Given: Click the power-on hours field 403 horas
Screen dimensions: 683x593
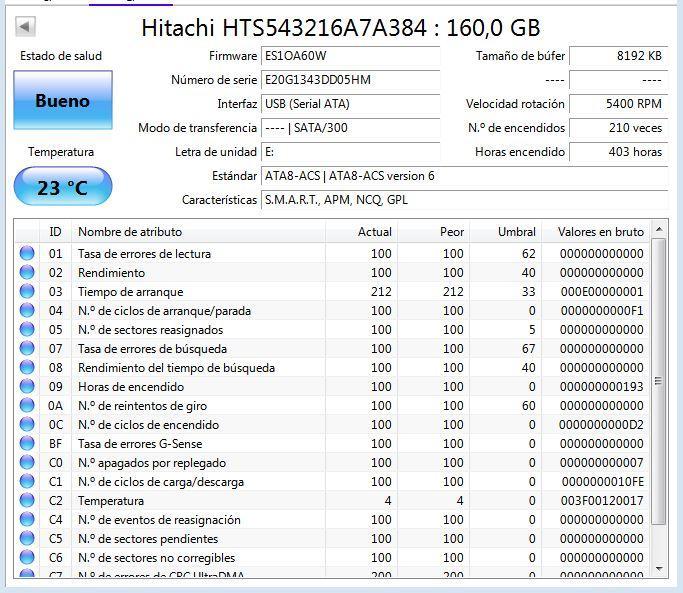Looking at the screenshot, I should coord(619,152).
